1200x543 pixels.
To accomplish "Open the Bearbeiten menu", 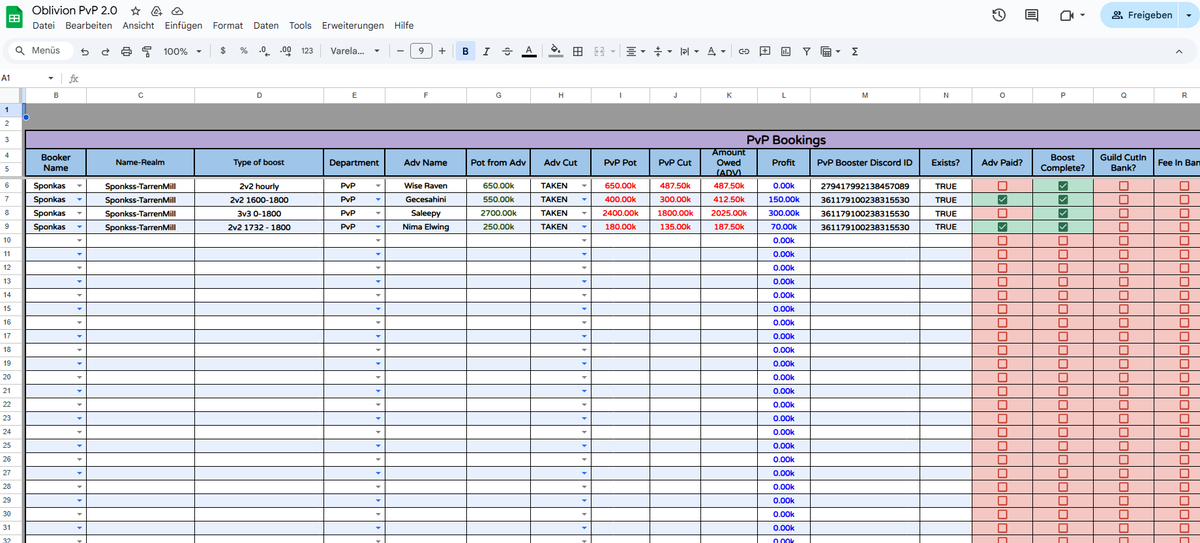I will click(x=89, y=26).
